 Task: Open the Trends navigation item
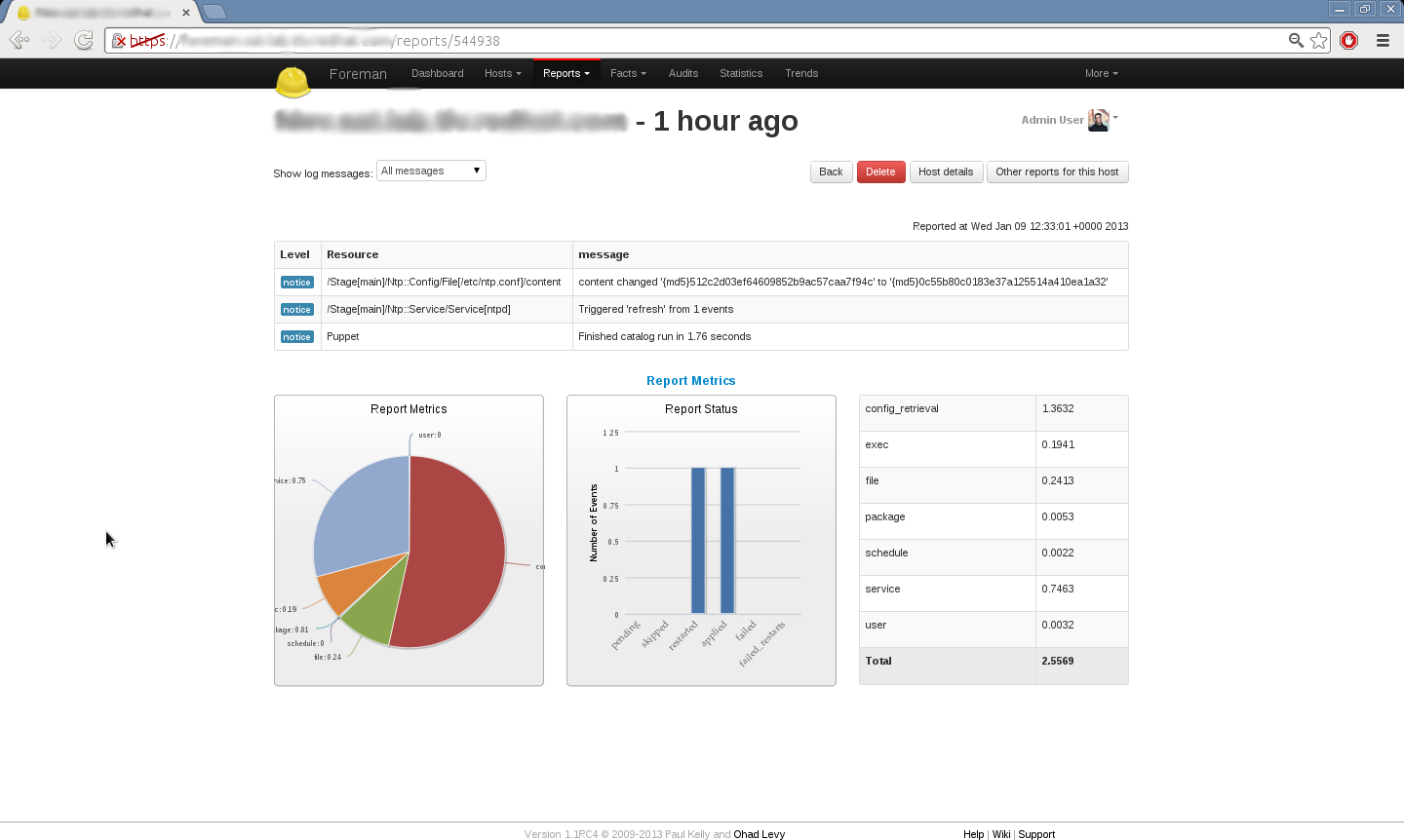pos(800,73)
